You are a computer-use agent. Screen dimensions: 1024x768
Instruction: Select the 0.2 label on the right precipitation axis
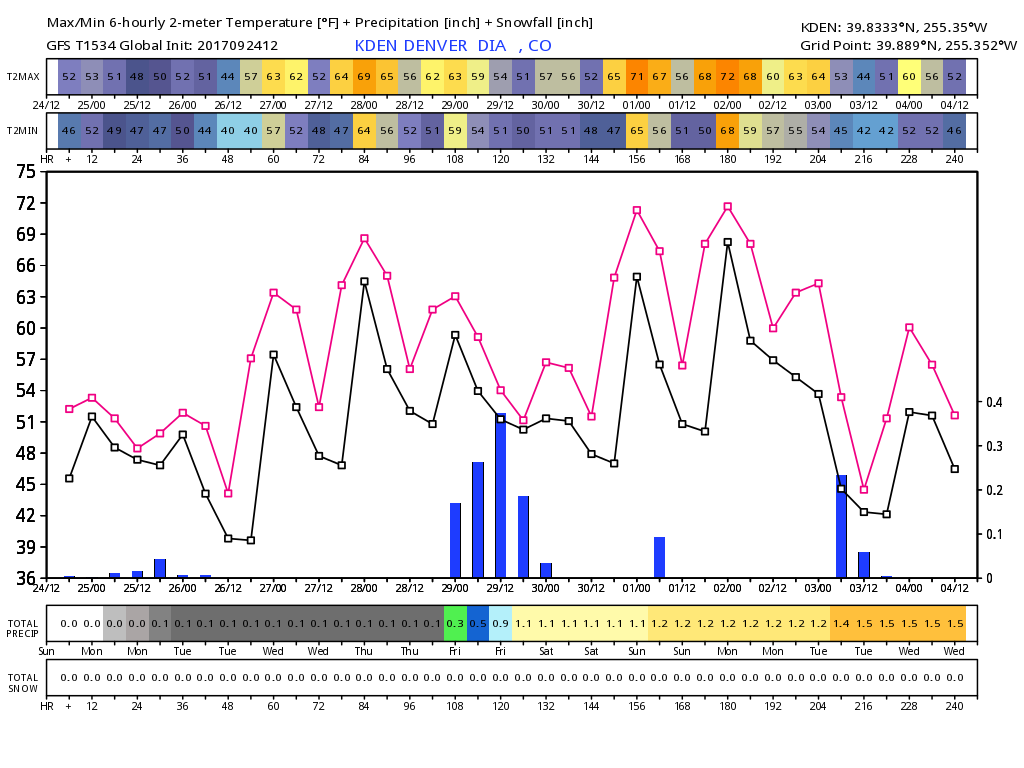[994, 490]
